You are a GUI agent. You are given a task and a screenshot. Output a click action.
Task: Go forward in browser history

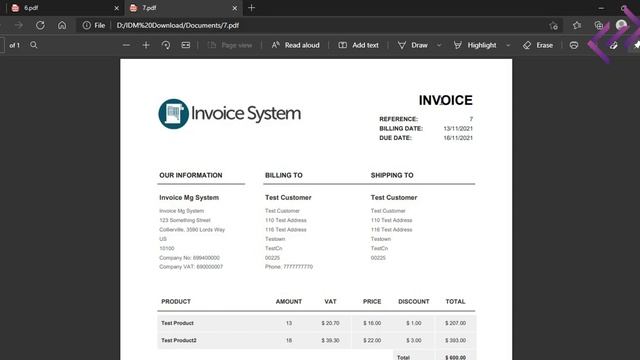tap(19, 25)
